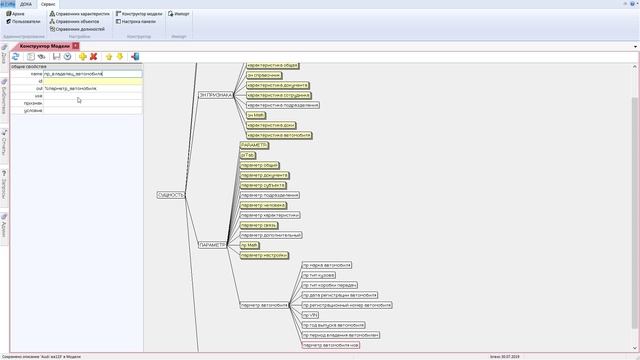Click the eye view icon in toolbar
The image size is (640, 360).
coord(41,57)
